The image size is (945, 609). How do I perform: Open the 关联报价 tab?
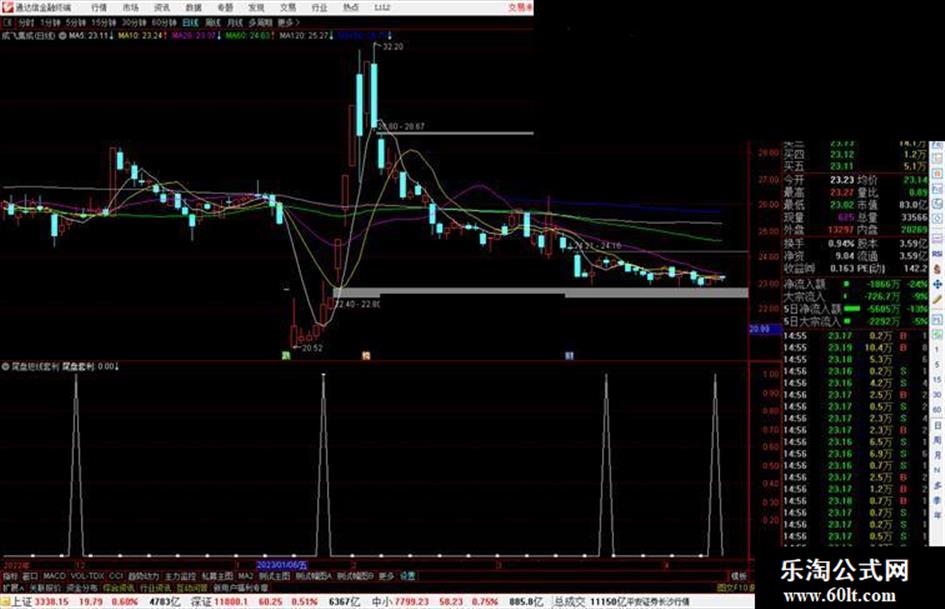(45, 587)
